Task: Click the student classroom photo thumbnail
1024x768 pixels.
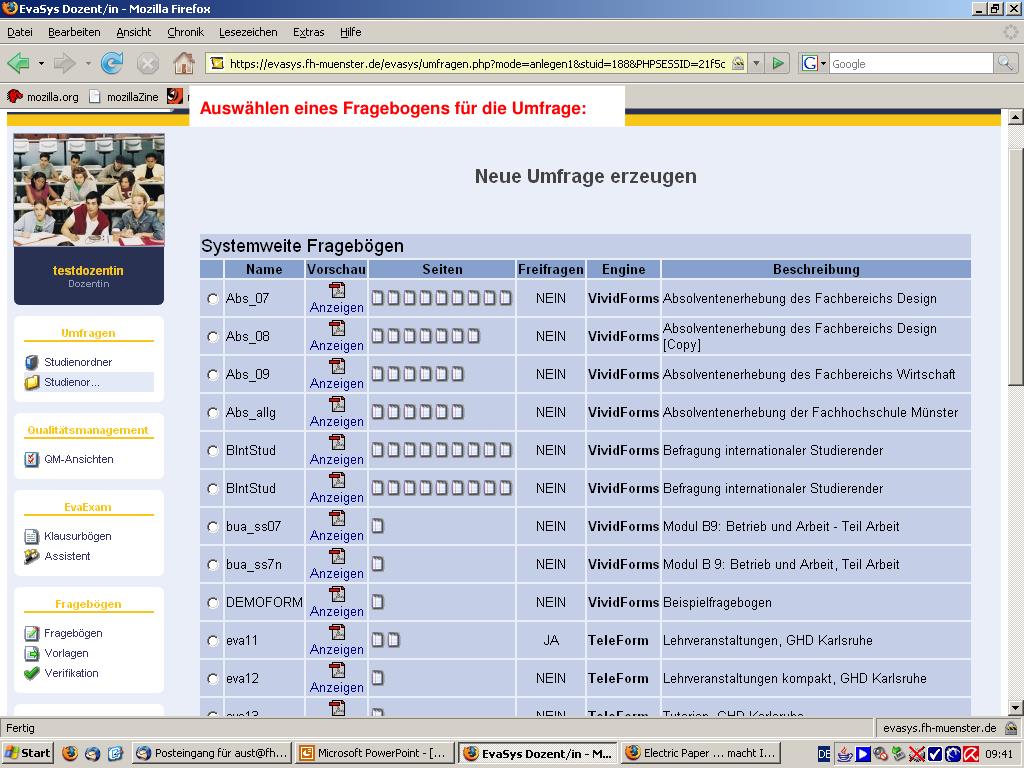Action: coord(89,190)
